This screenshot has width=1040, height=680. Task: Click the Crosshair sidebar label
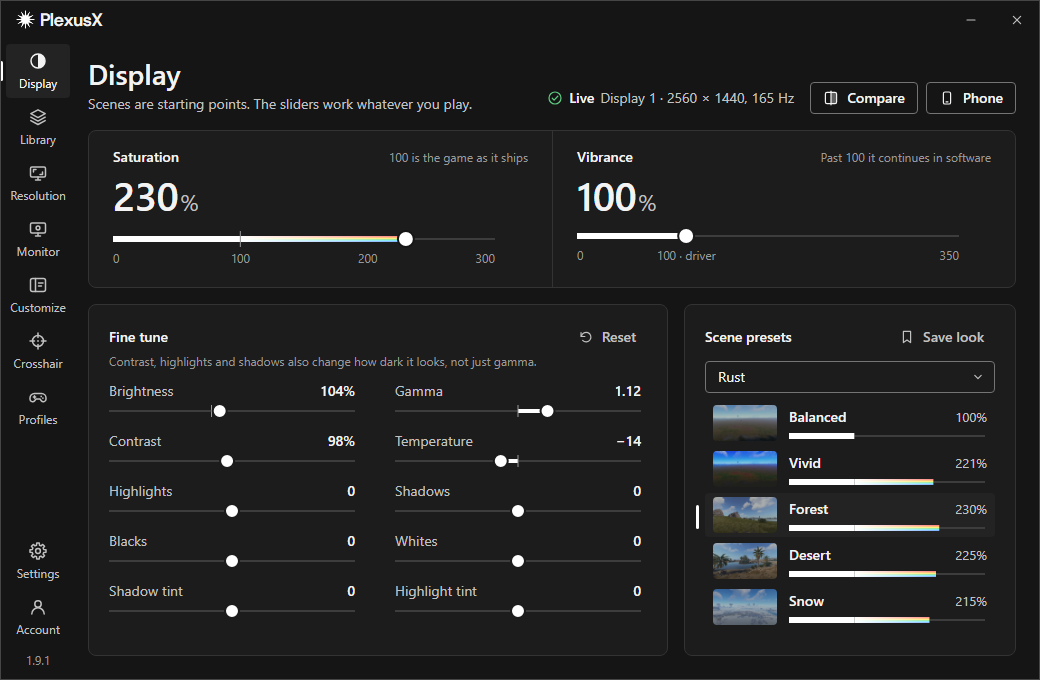(38, 364)
